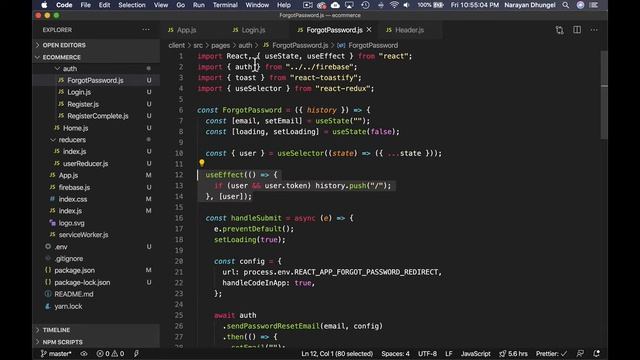The height and width of the screenshot is (360, 640).
Task: Open the Run menu
Action: pos(198,5)
